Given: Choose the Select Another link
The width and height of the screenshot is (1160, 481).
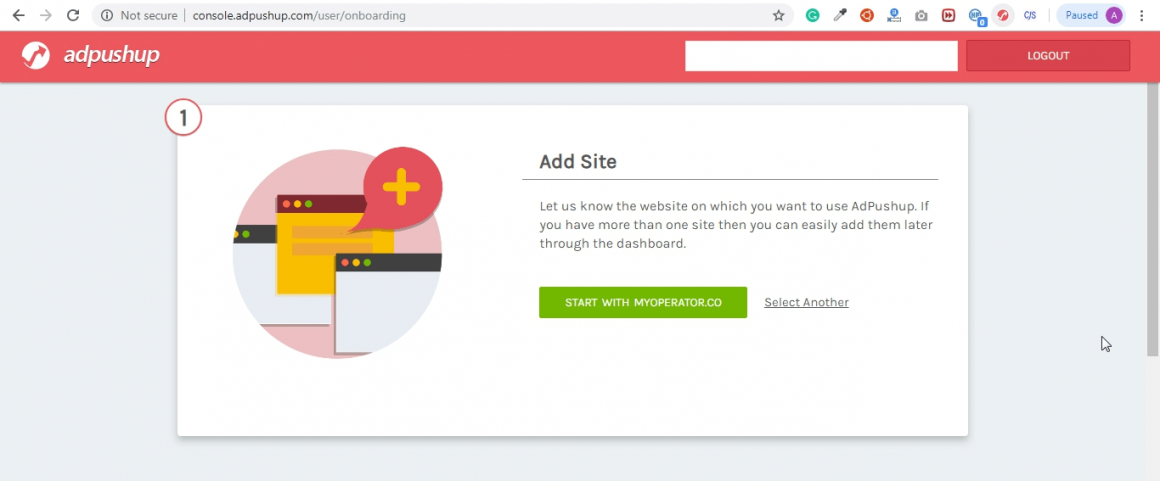Looking at the screenshot, I should pyautogui.click(x=806, y=302).
